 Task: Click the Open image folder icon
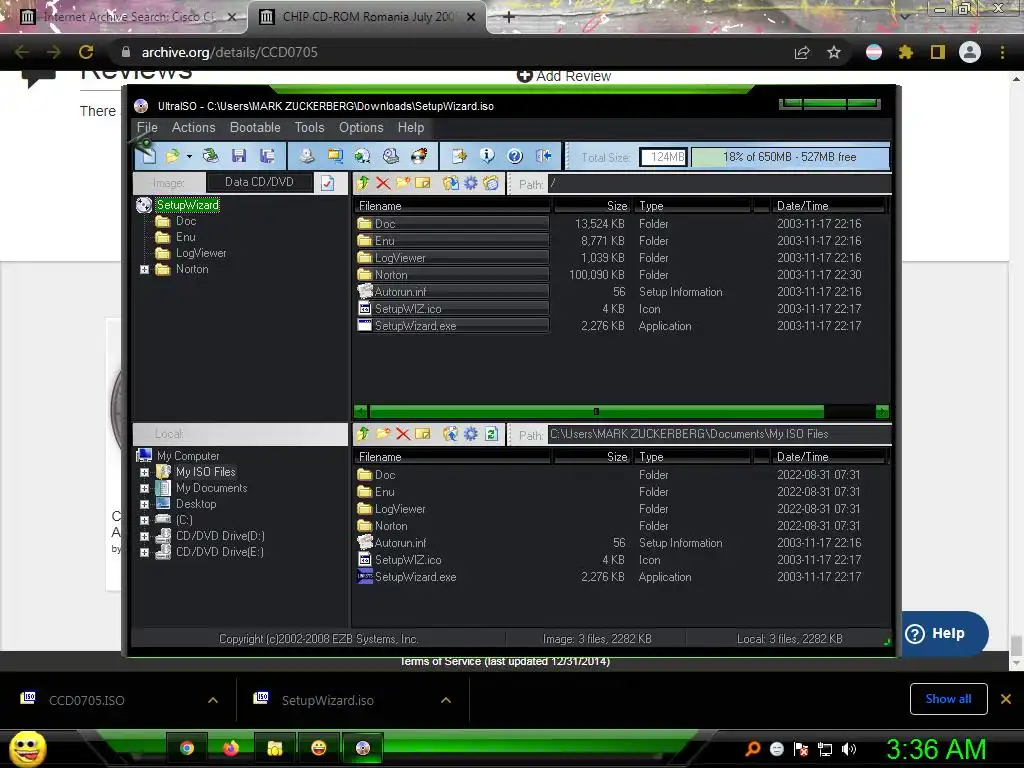pos(173,156)
